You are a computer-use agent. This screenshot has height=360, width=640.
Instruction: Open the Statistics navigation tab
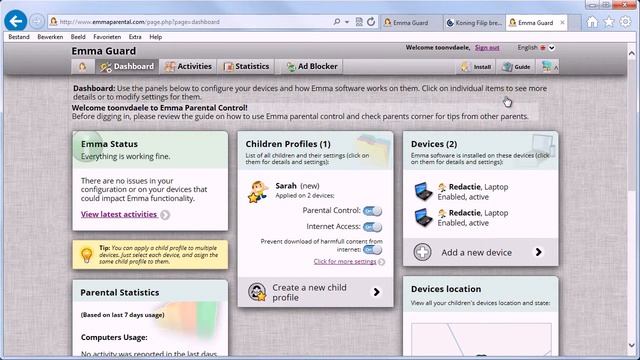click(x=246, y=67)
